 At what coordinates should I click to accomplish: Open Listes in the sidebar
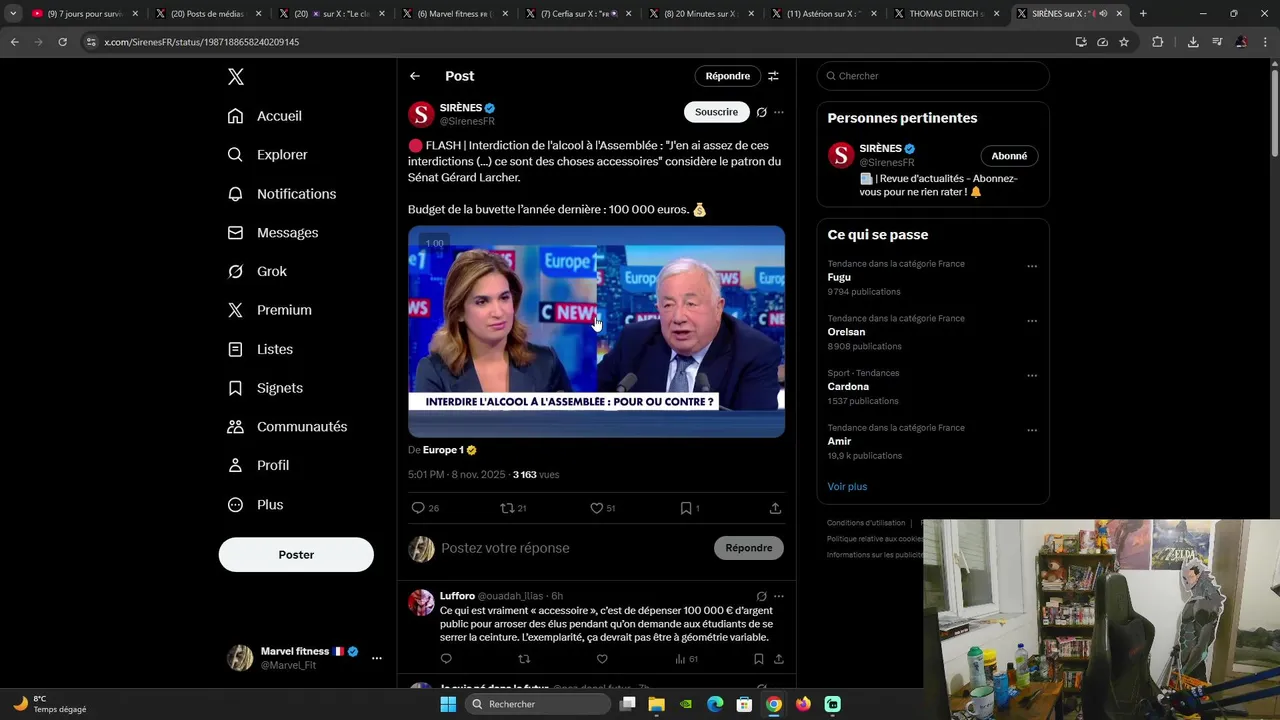pos(260,349)
